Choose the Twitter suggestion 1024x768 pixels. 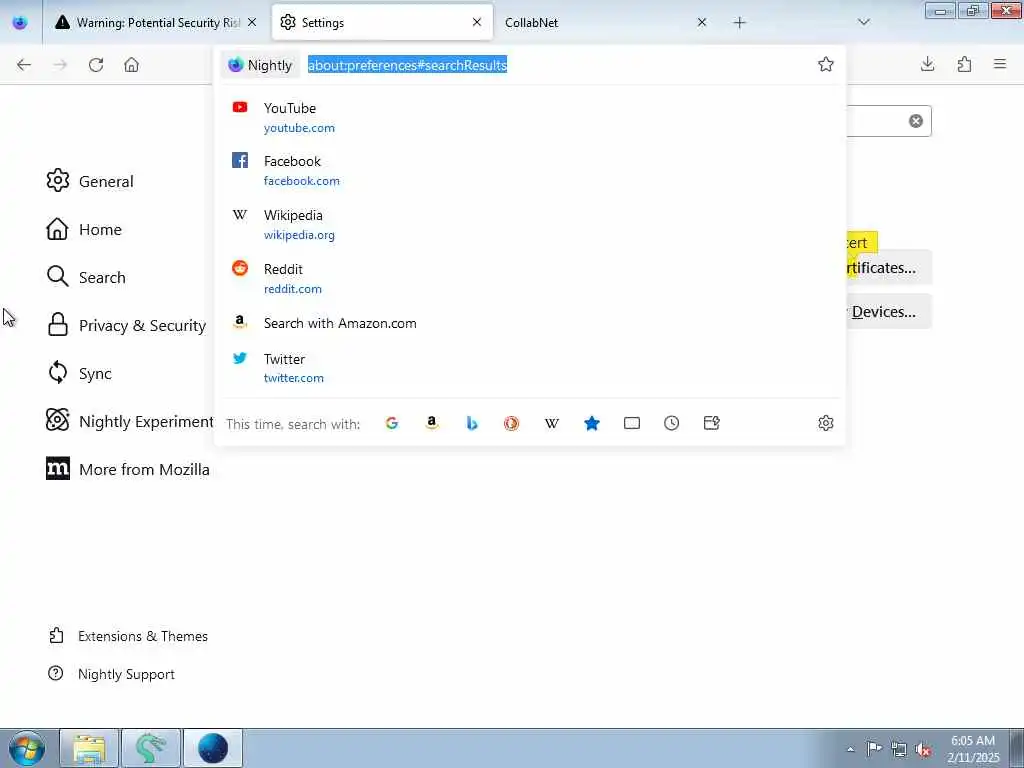click(x=530, y=368)
